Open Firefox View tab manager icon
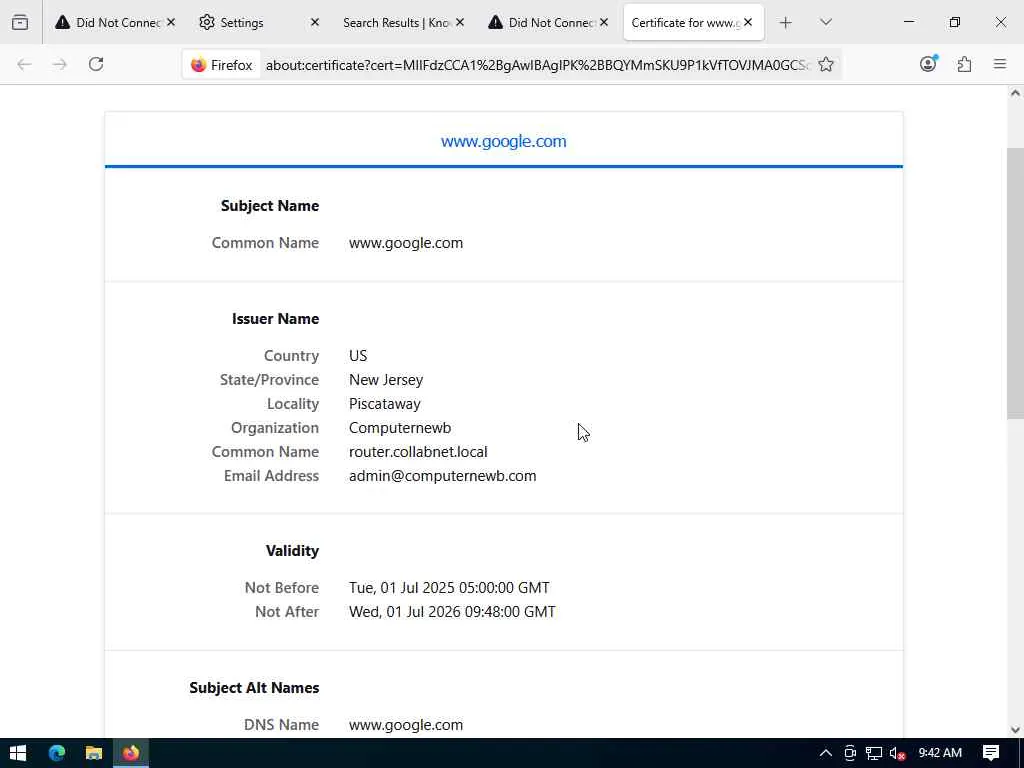 20,22
